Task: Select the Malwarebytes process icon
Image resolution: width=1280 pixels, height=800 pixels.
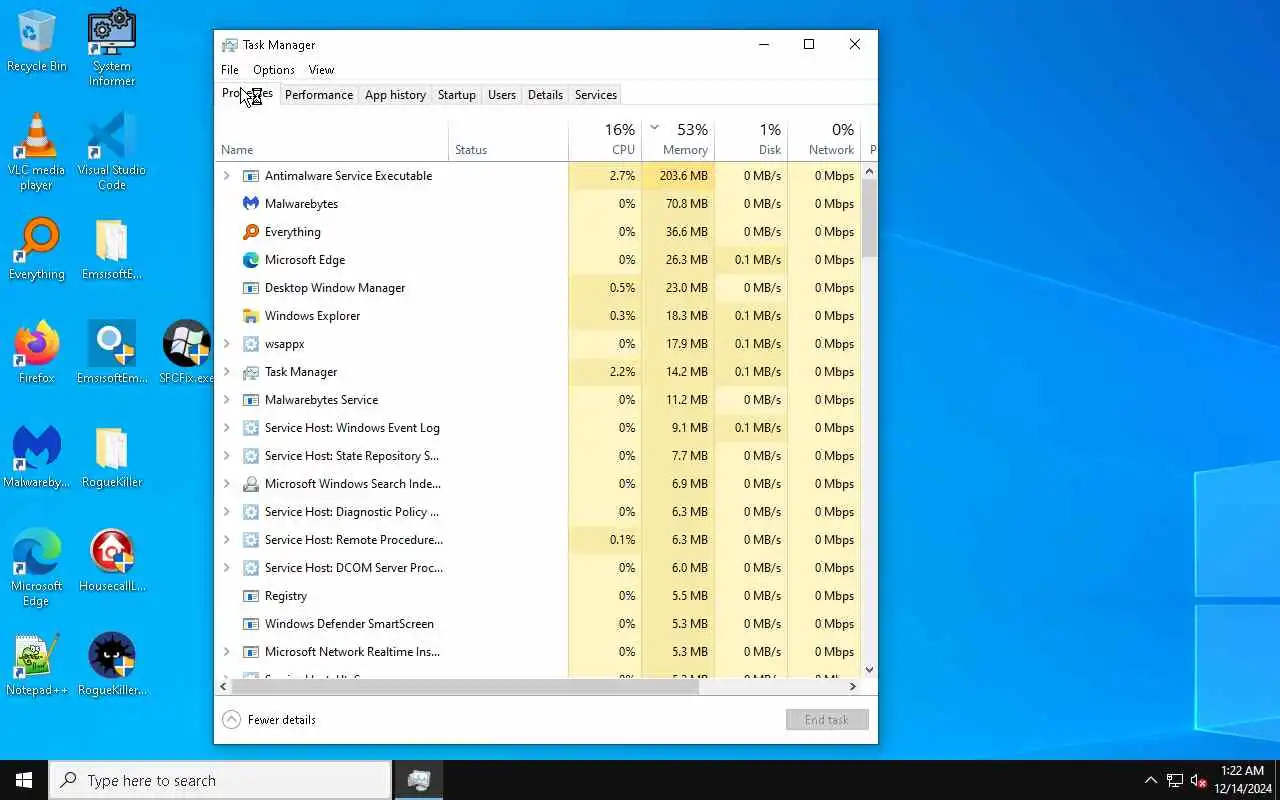Action: (x=251, y=203)
